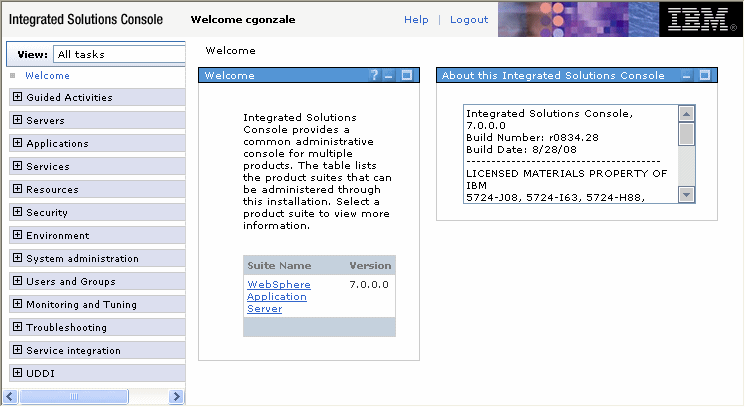Click the Build Date: 8/28/08 text
This screenshot has width=745, height=407.
[x=521, y=150]
